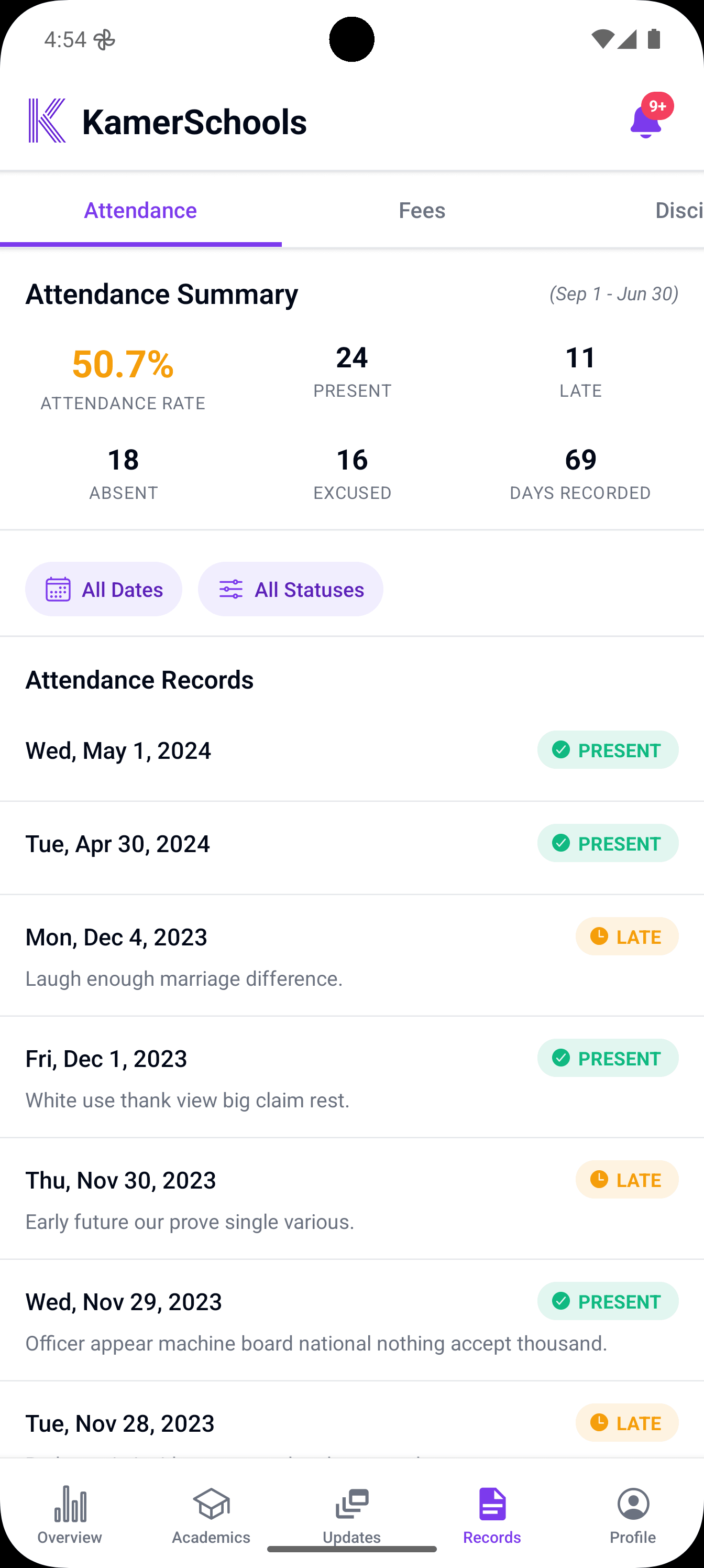
Task: Tap the sliders icon in All Statuses
Action: coord(231,589)
